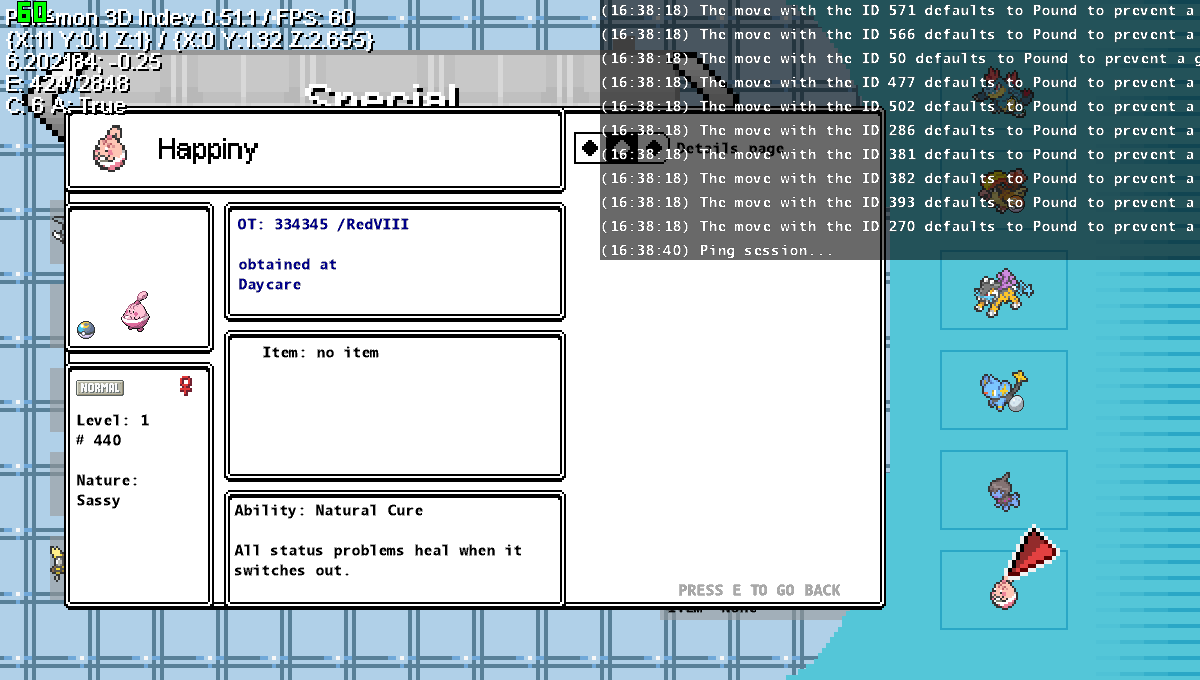
Task: Click the FPS: 60 debug title line
Action: [x=180, y=19]
